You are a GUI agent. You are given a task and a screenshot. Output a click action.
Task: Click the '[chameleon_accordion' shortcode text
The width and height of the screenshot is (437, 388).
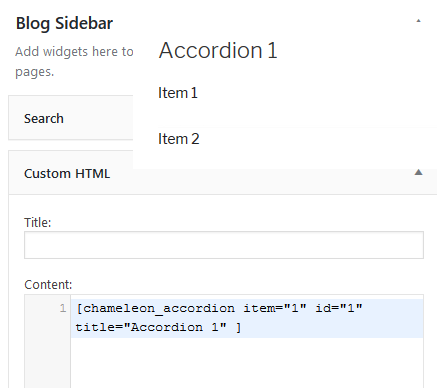point(155,308)
